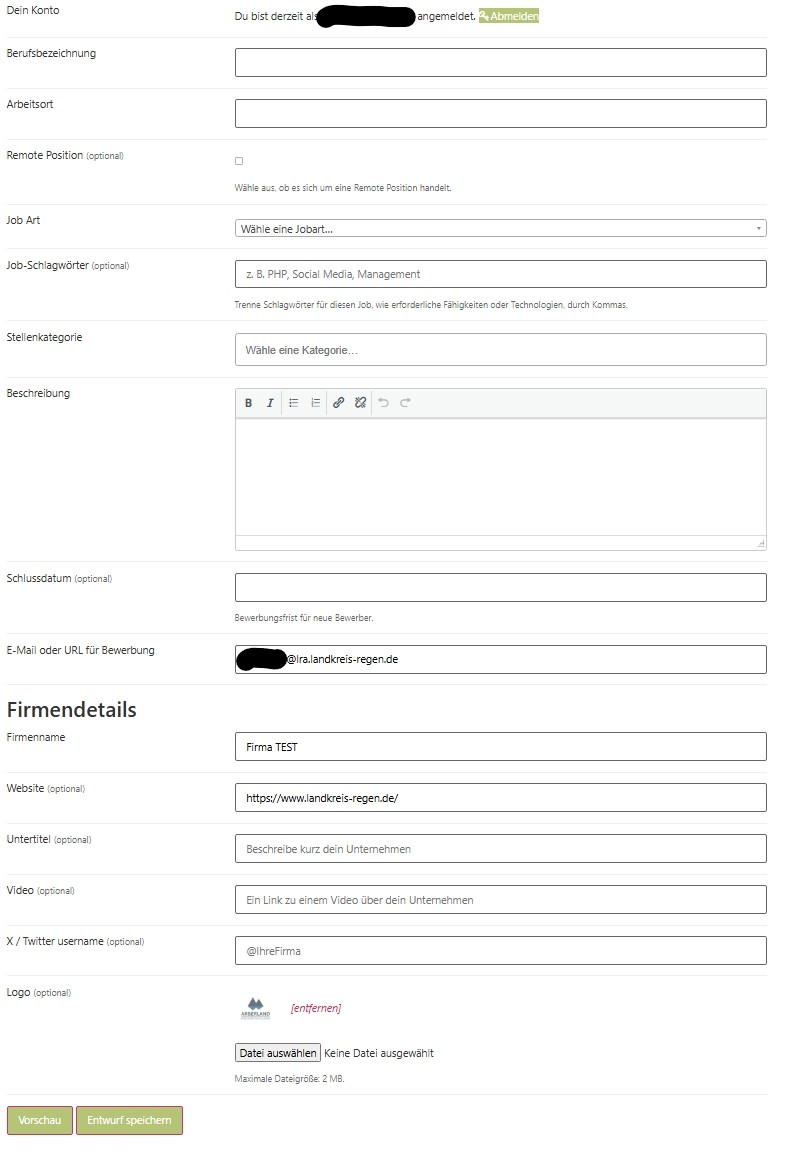Focus the Berufsbezeichnung input field
This screenshot has height=1157, width=807.
pos(500,63)
